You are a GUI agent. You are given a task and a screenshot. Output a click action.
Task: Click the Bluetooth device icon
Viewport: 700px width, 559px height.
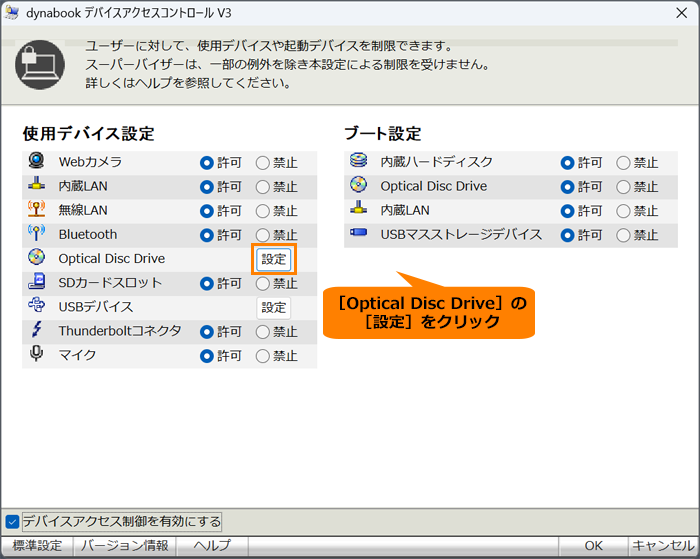(x=36, y=232)
